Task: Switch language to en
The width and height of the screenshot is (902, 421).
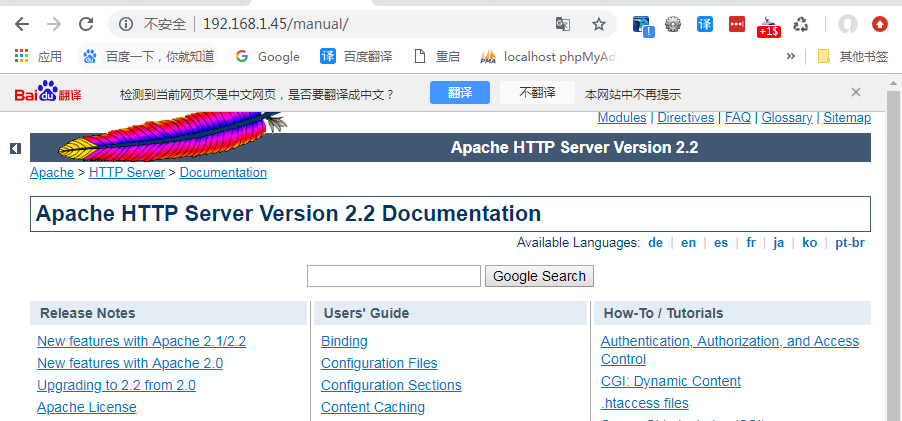Action: click(x=689, y=243)
